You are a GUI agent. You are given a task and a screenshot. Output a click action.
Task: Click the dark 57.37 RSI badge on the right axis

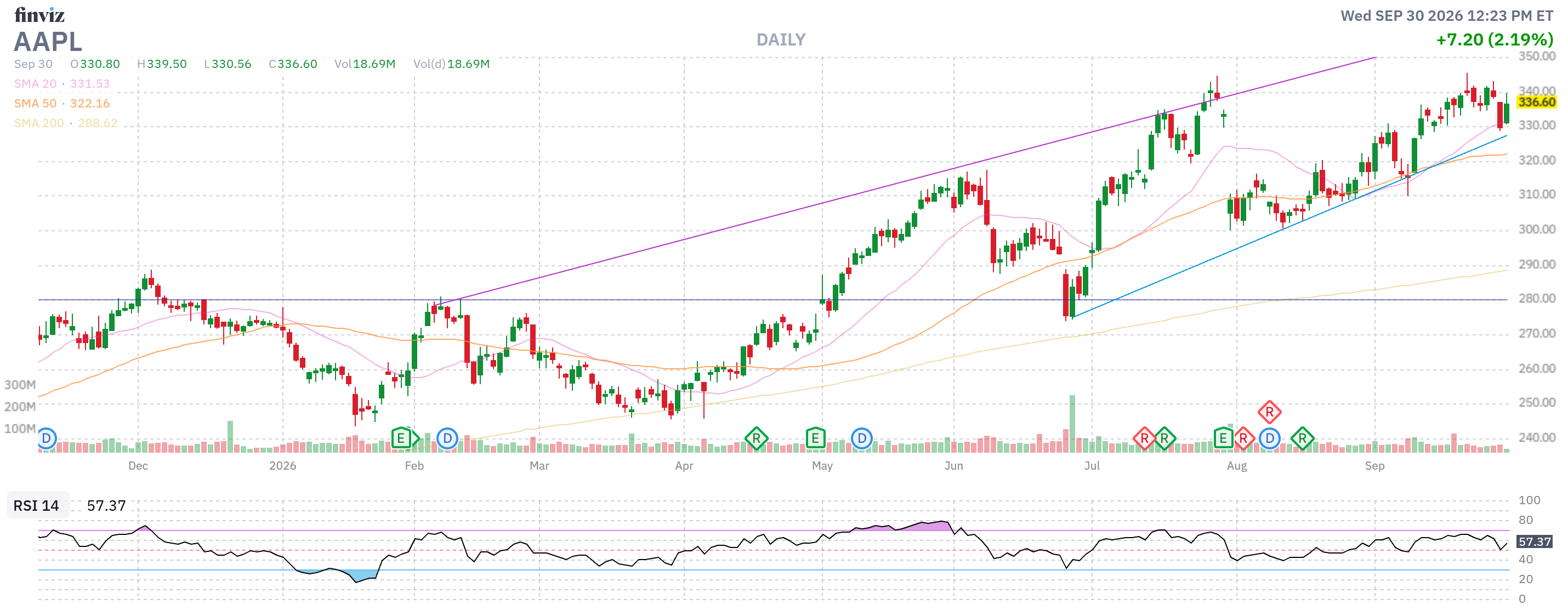click(1535, 541)
